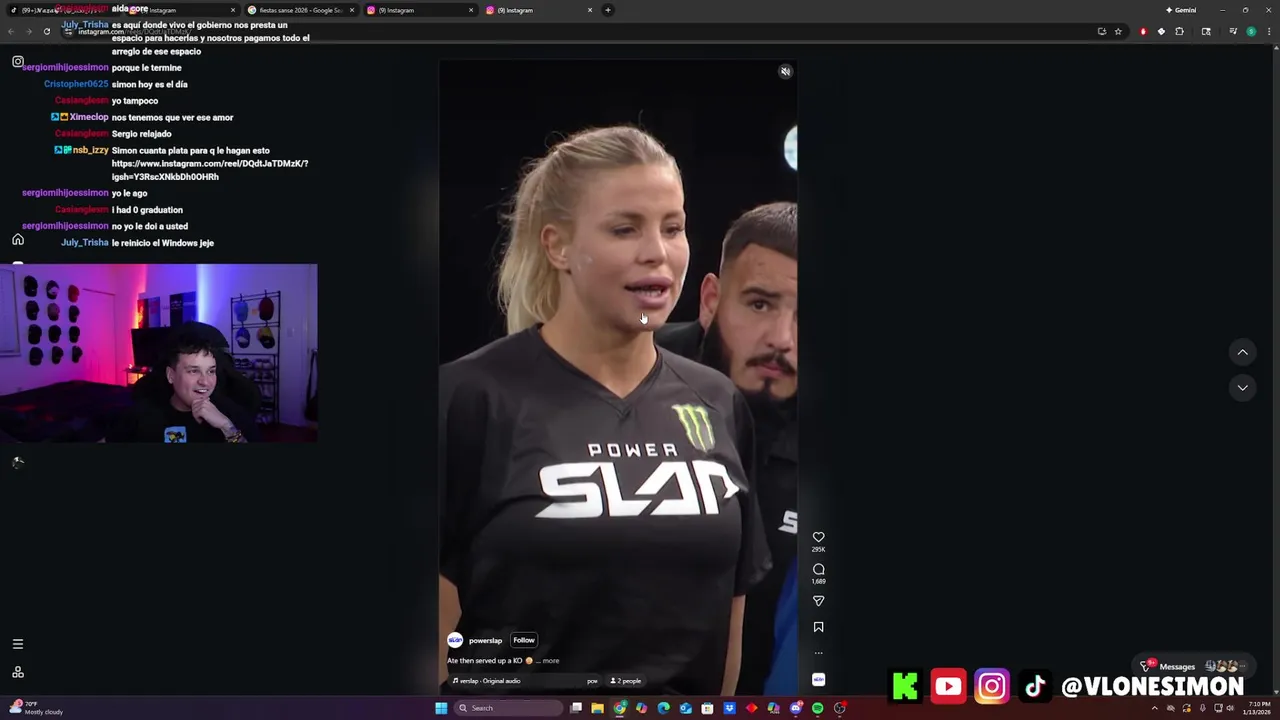Switch to the last "(9) Instagram" browser tab
Screen dimensions: 1280x720
(x=539, y=10)
